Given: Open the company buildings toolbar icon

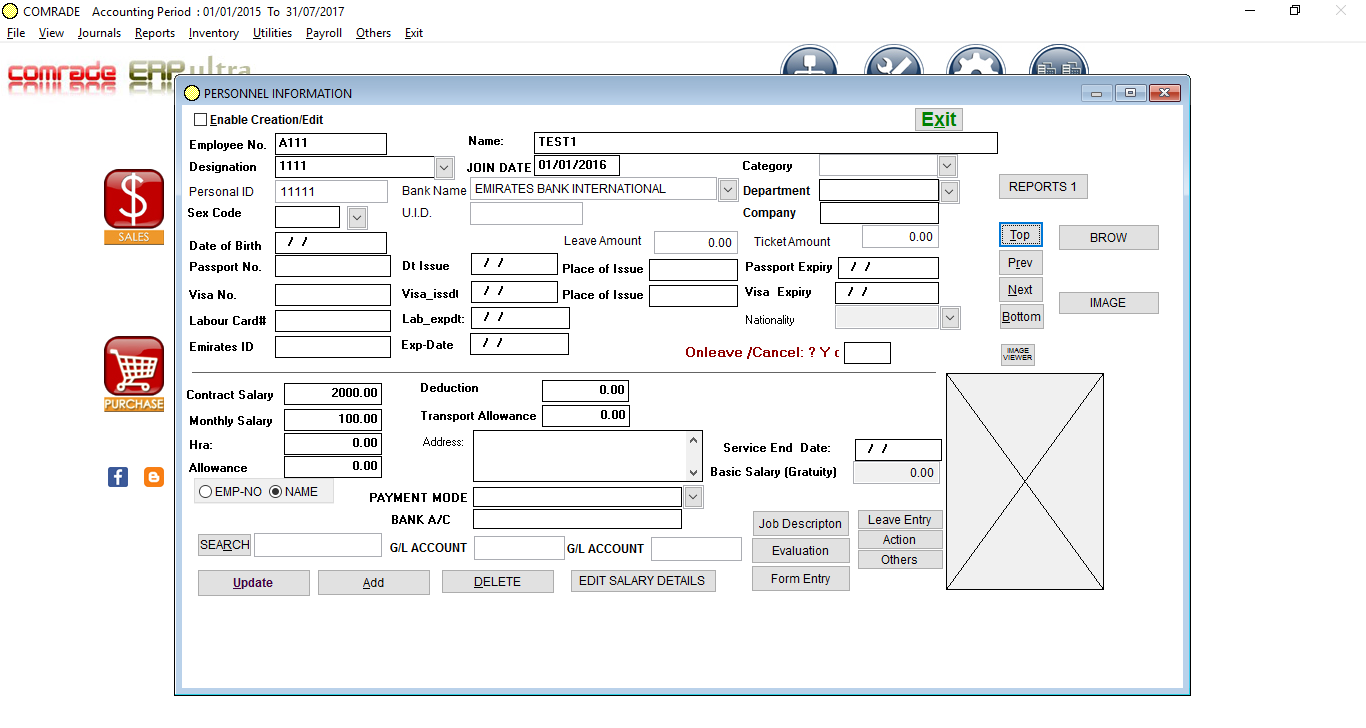Looking at the screenshot, I should click(1057, 68).
